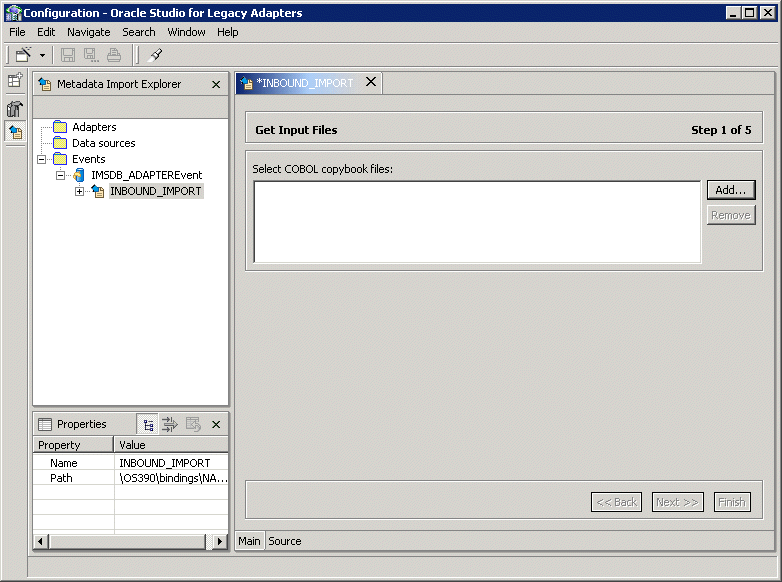Click the Oracle Studio title bar icon
The image size is (782, 582).
[13, 13]
